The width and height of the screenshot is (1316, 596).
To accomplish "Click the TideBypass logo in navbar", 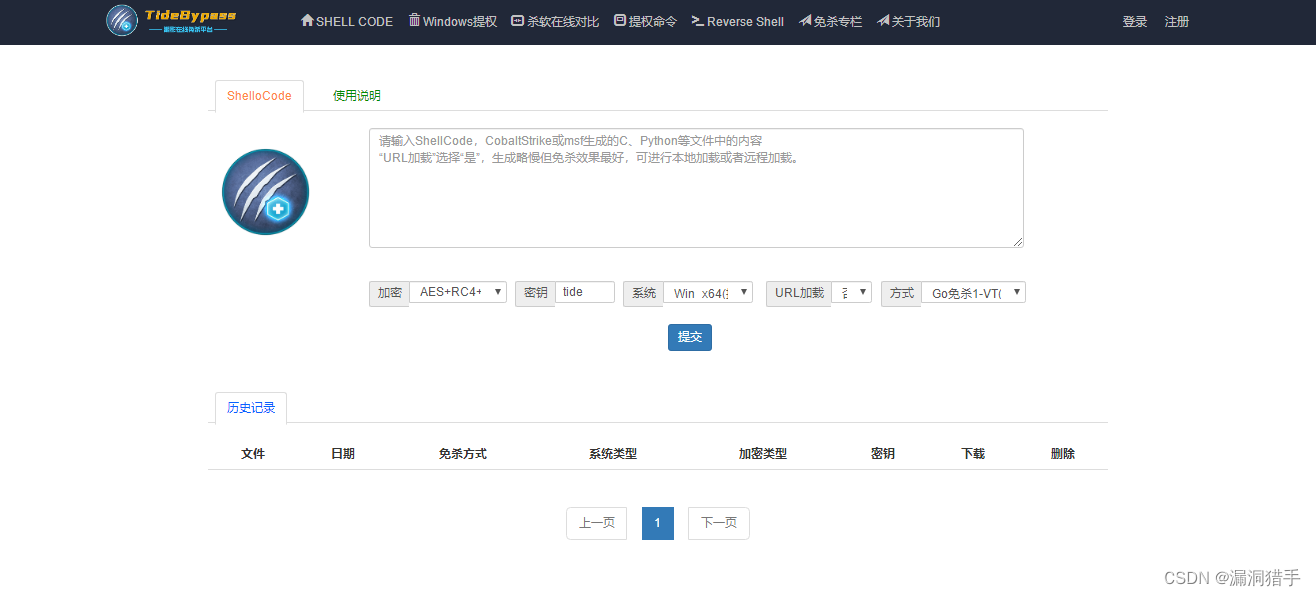I will (x=171, y=20).
